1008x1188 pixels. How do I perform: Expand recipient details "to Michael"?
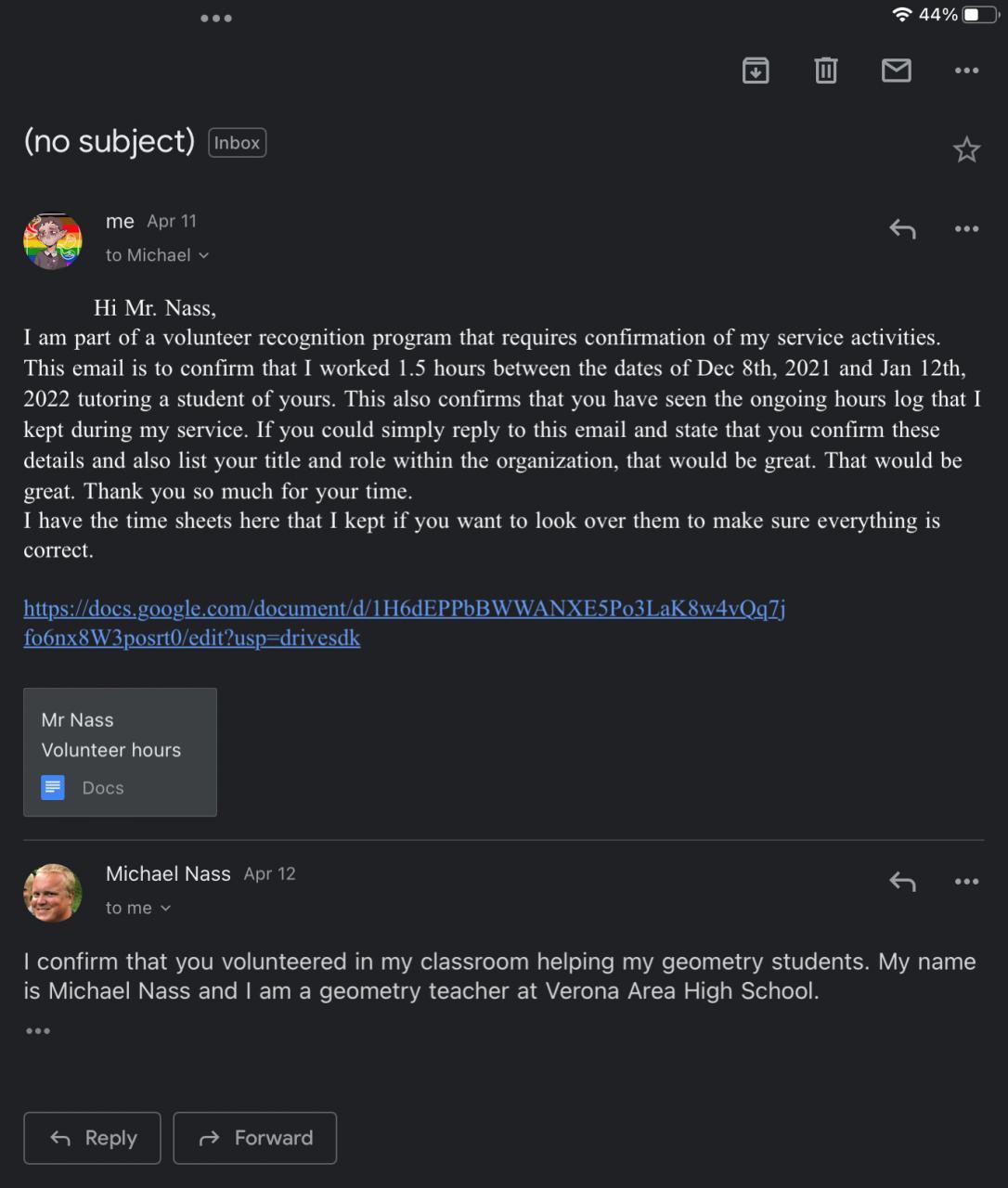click(x=157, y=255)
